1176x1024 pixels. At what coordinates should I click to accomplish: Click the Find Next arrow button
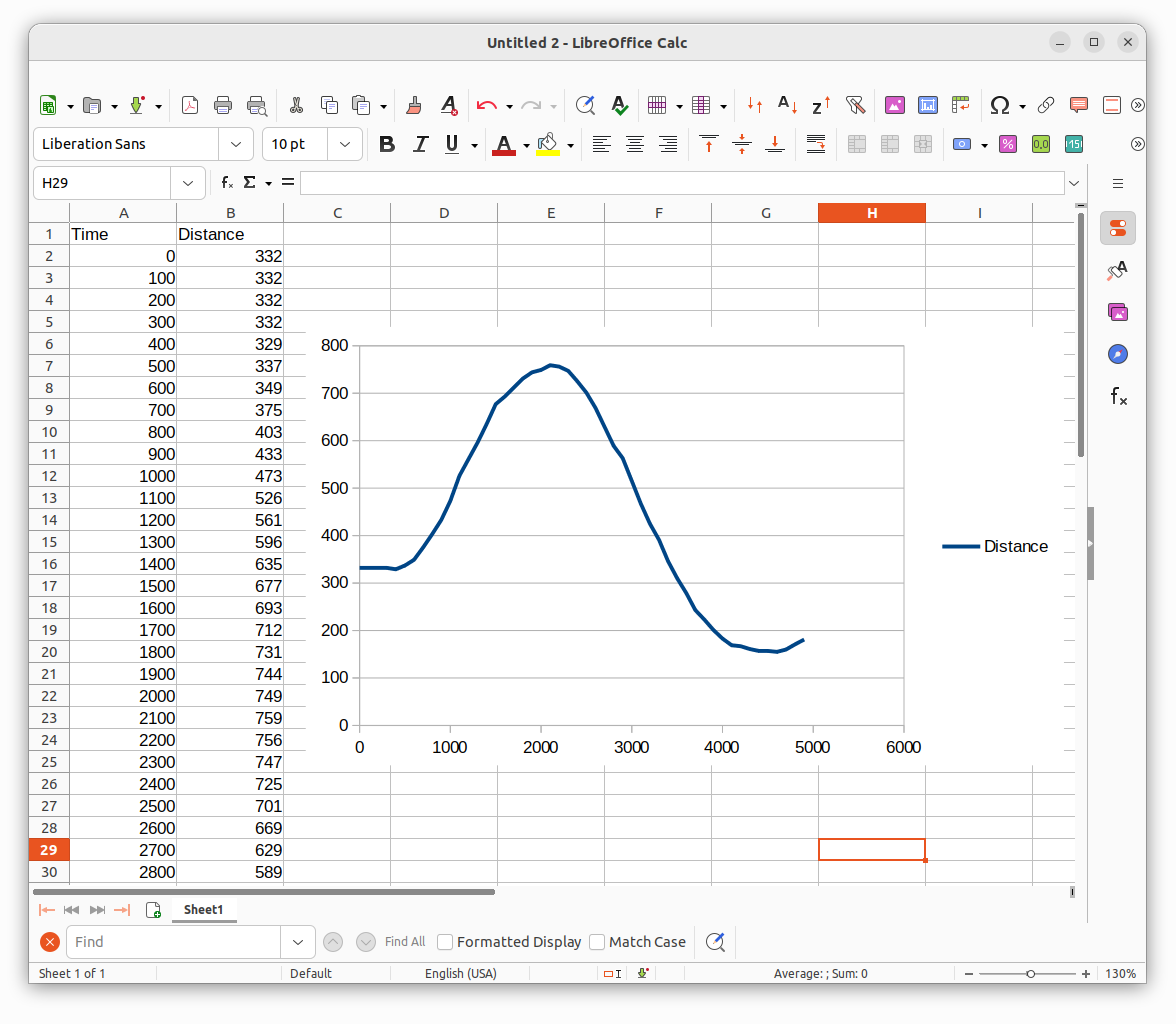pyautogui.click(x=365, y=942)
